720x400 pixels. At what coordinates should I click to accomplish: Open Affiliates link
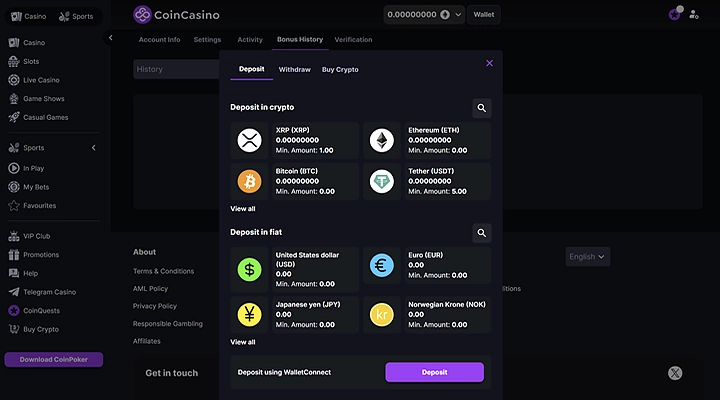pos(146,341)
